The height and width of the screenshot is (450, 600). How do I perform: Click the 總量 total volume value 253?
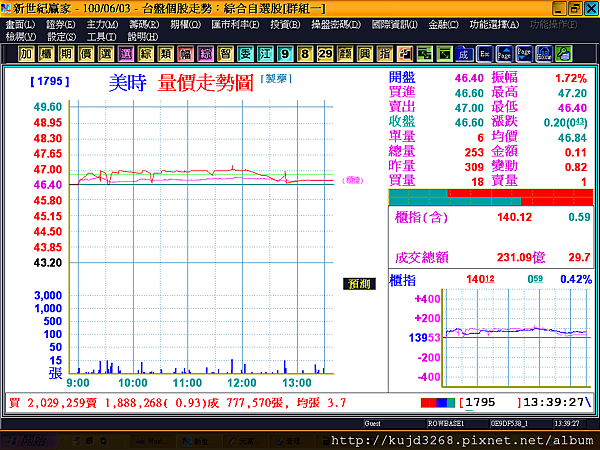point(474,152)
